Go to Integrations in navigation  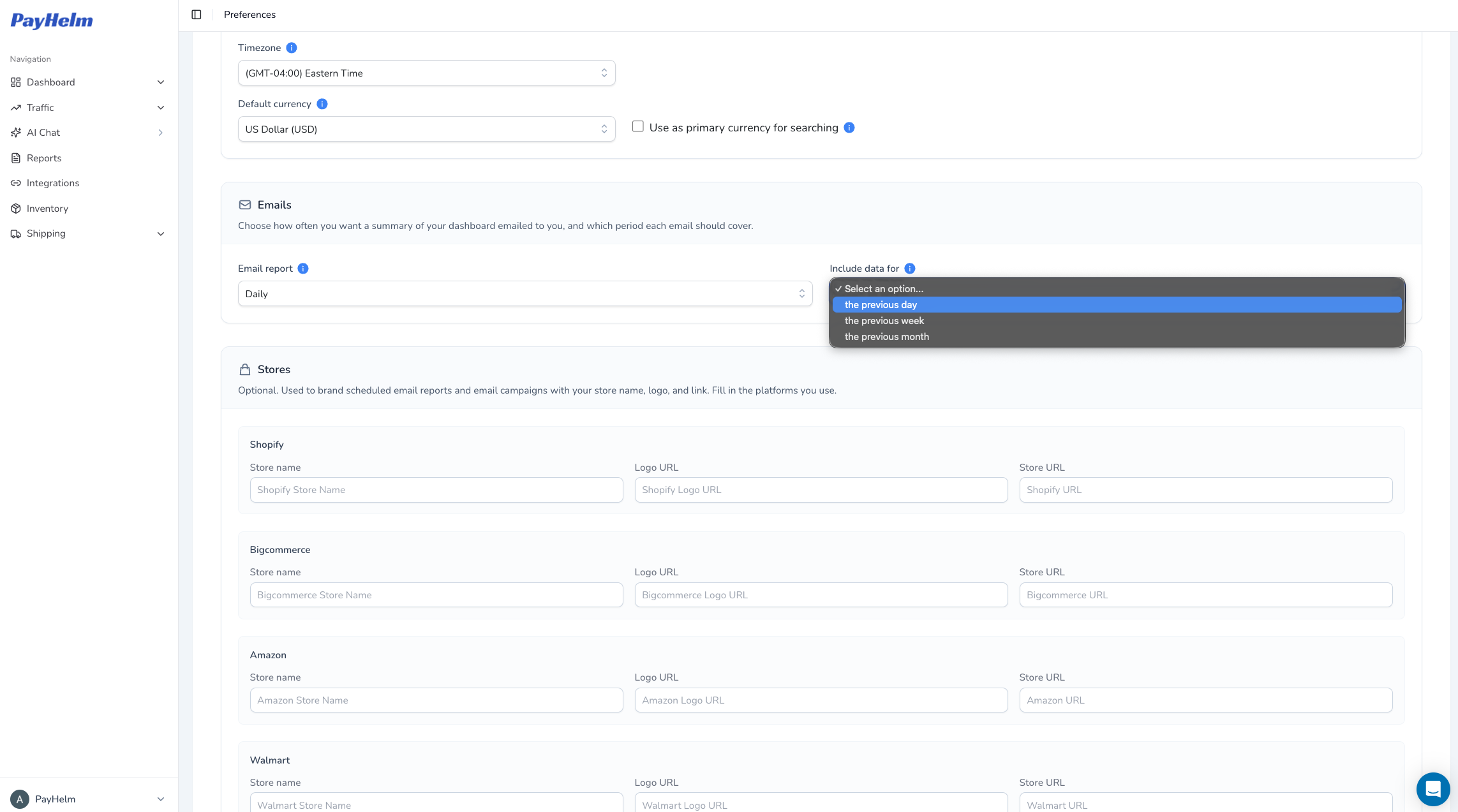pyautogui.click(x=53, y=183)
